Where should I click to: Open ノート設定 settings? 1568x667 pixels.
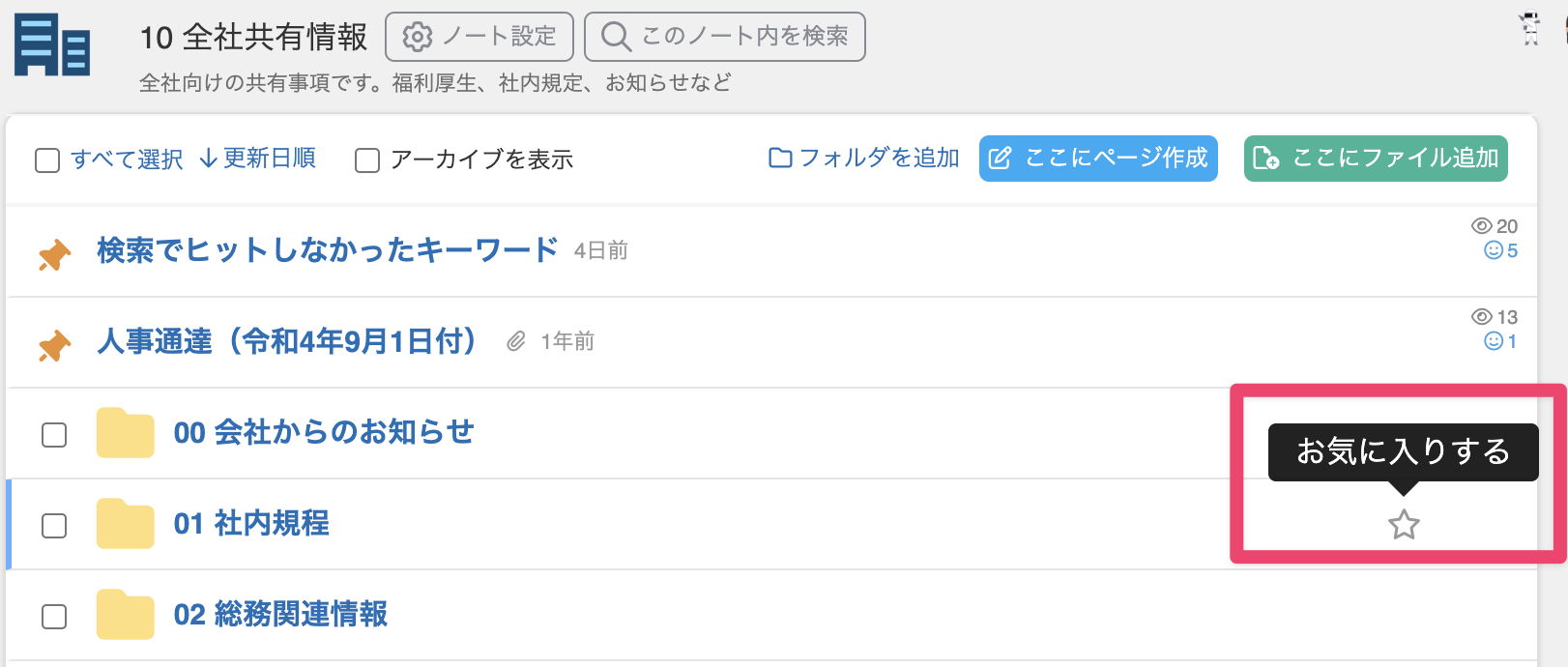(479, 37)
